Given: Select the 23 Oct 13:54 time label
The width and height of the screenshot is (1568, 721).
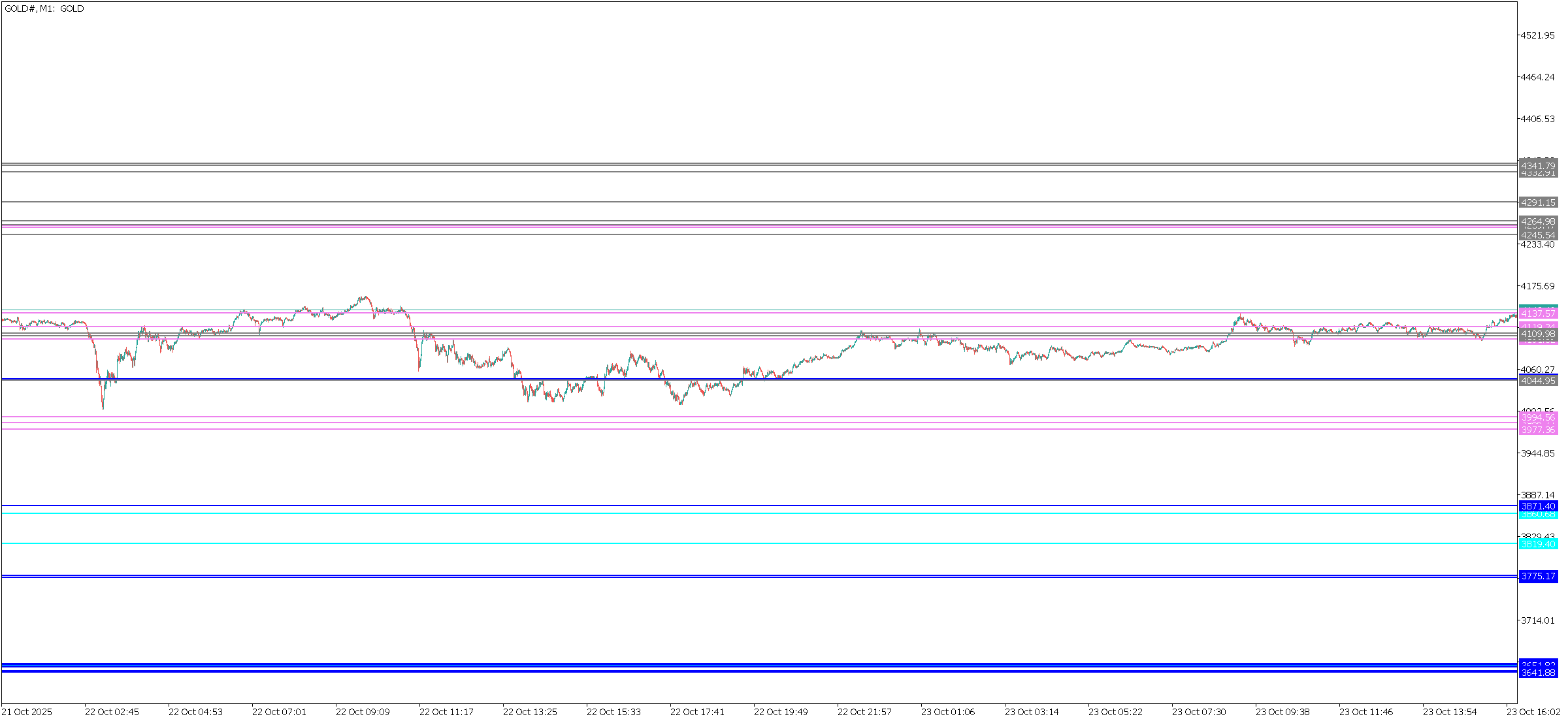Looking at the screenshot, I should [x=1450, y=712].
